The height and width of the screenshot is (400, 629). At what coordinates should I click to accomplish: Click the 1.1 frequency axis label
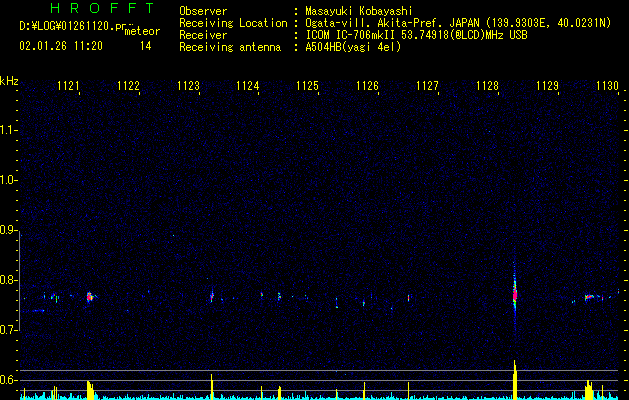coord(8,130)
